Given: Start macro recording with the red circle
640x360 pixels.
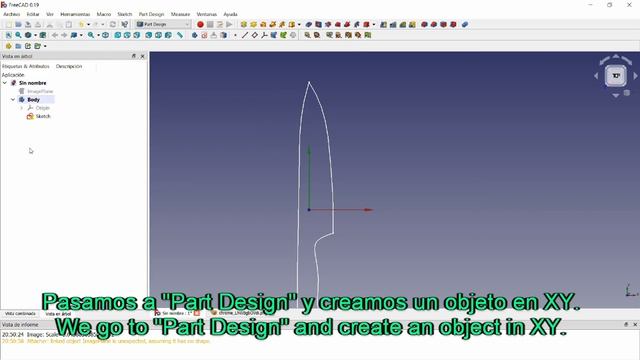Looking at the screenshot, I should (200, 24).
